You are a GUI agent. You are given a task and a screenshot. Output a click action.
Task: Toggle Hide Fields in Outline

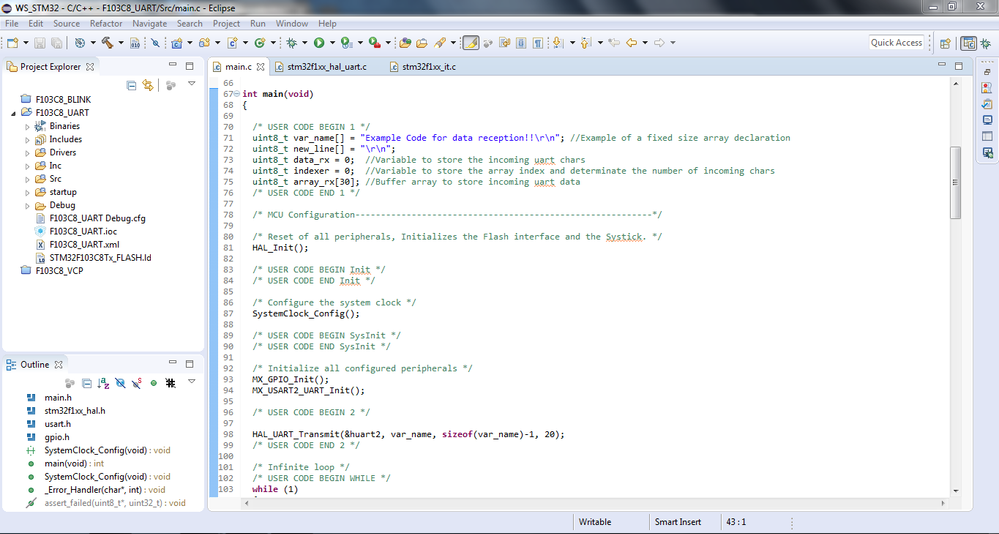click(120, 383)
